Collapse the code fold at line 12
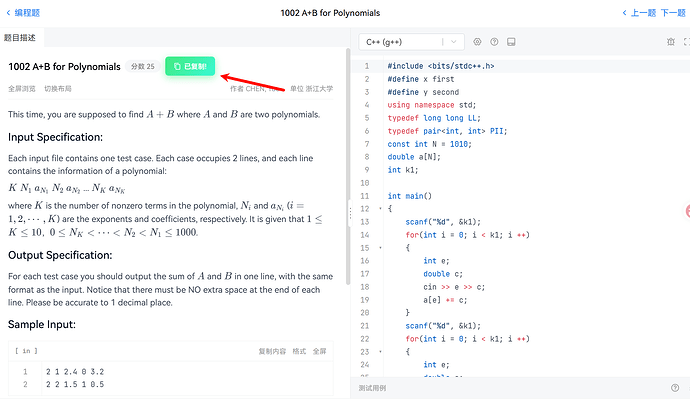The width and height of the screenshot is (690, 402). 380,208
